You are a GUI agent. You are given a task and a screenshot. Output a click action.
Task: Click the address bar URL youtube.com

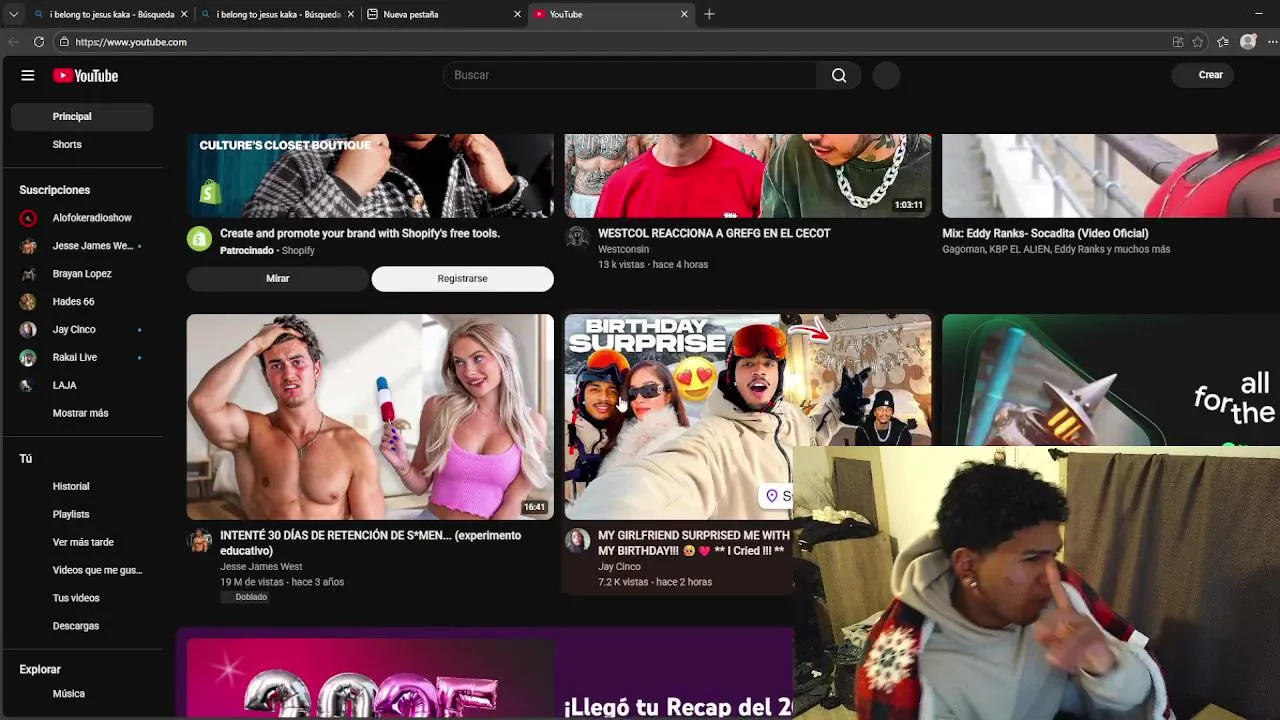(x=131, y=42)
